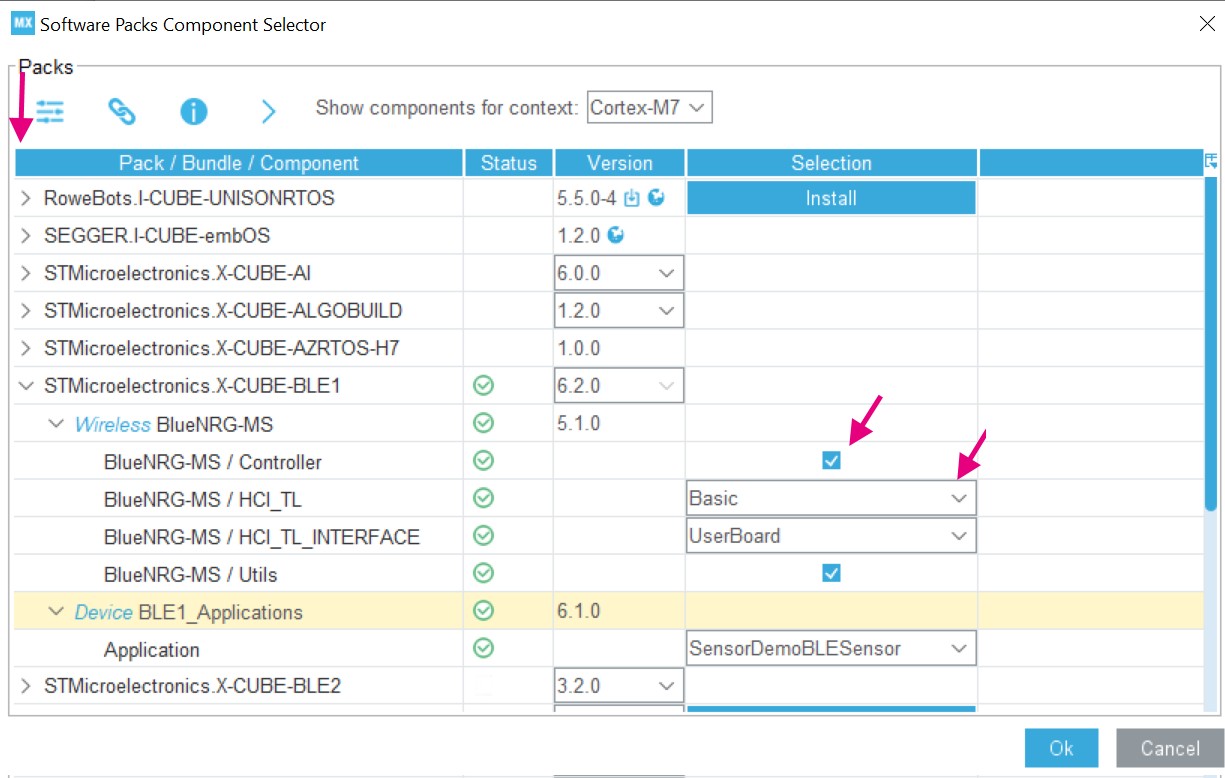Click green status check for Wireless BlueNRG-MS
Screen dimensions: 1225x778
point(484,424)
